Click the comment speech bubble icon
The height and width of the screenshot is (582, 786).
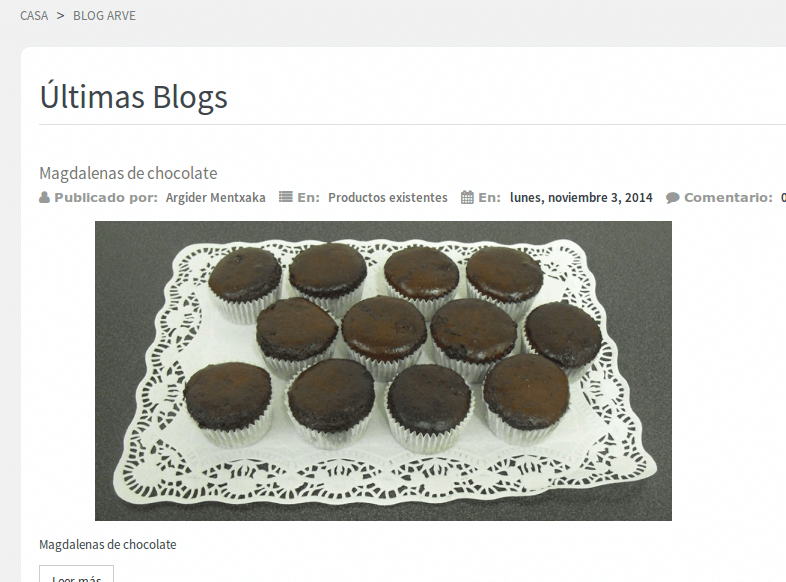[672, 198]
